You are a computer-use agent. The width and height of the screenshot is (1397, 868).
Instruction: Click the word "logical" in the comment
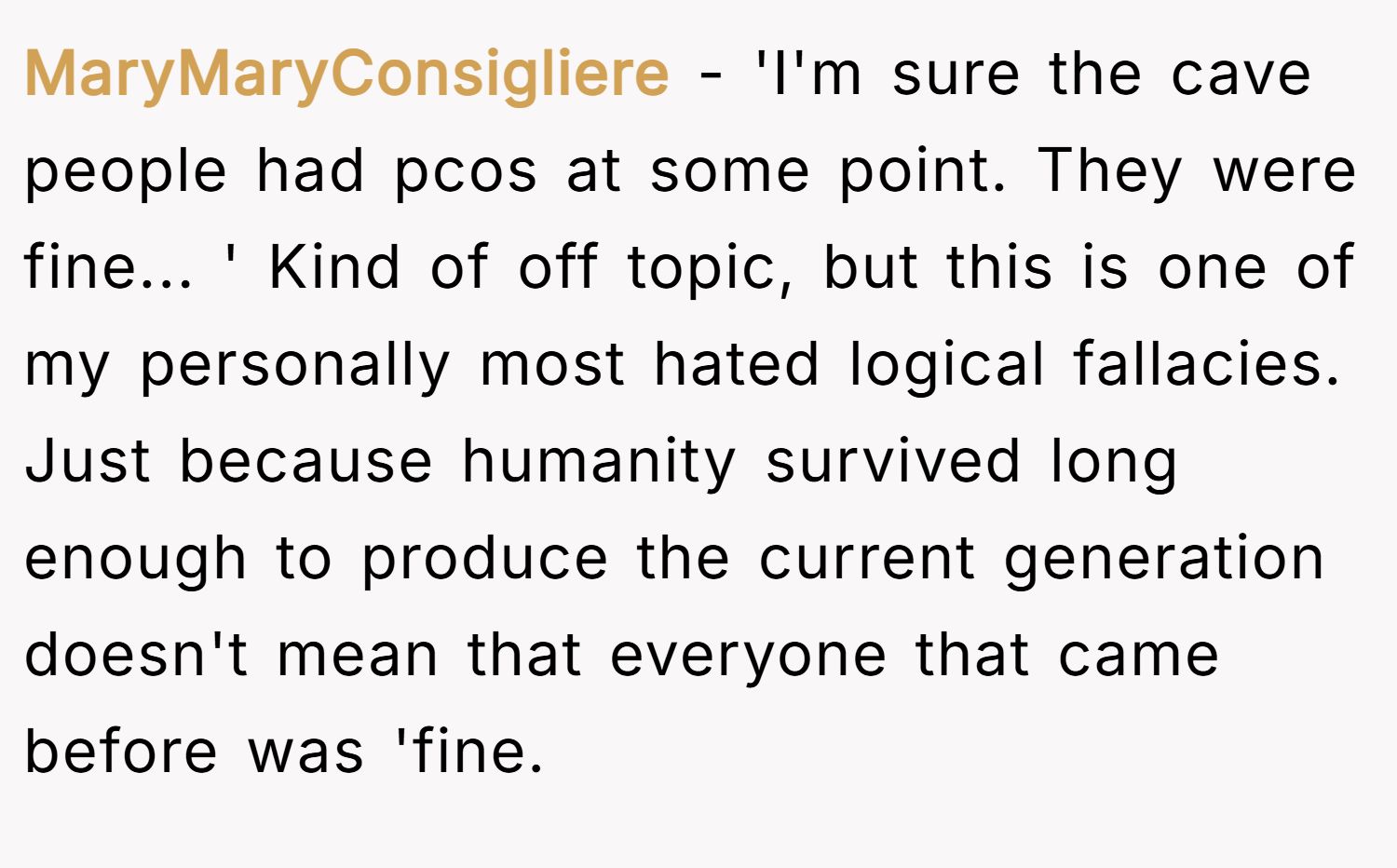(946, 364)
